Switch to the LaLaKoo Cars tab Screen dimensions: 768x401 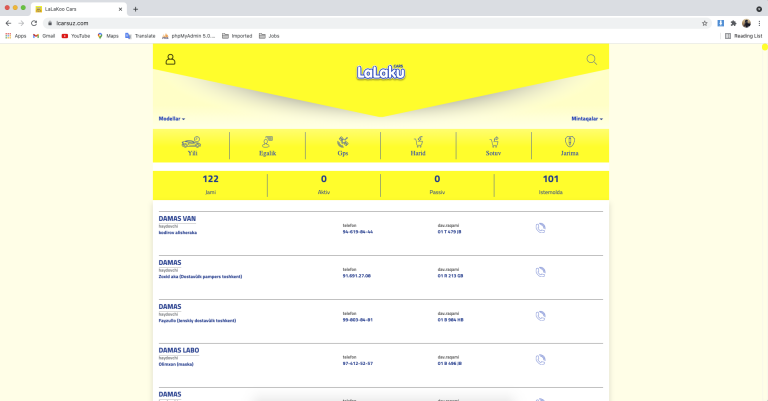pyautogui.click(x=78, y=9)
